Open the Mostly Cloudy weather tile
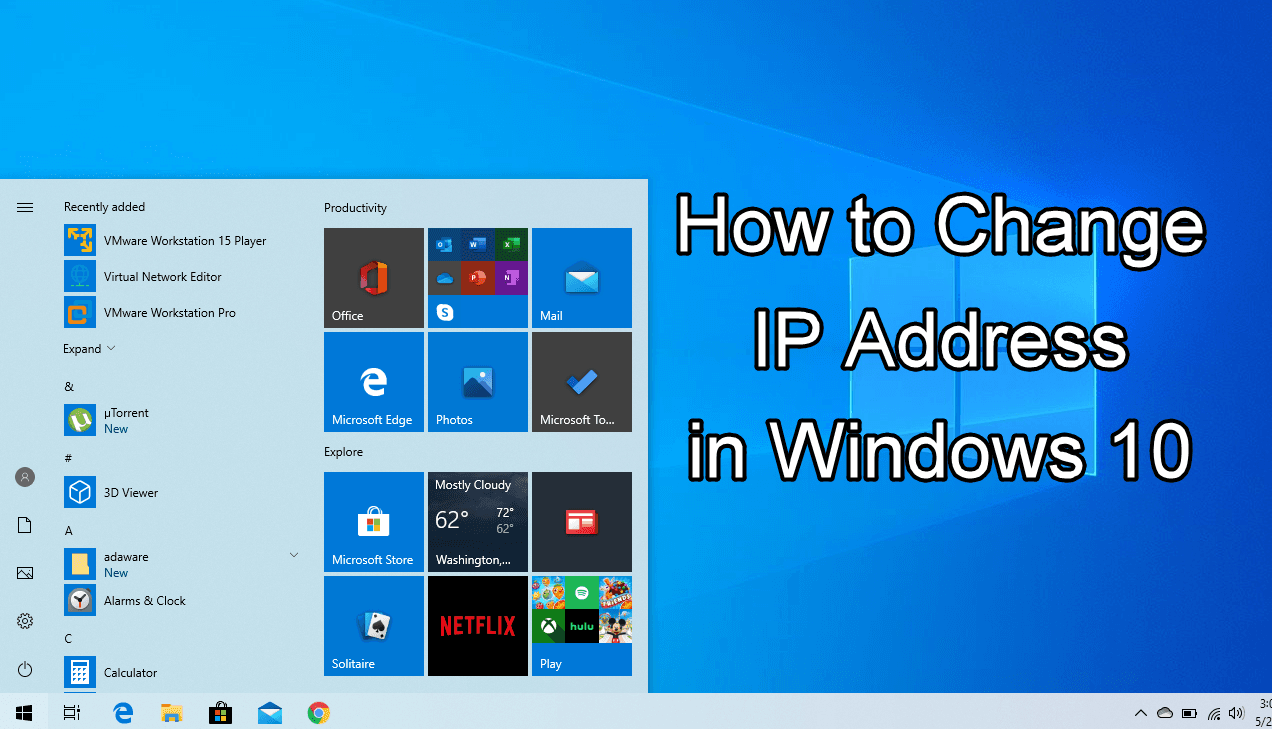This screenshot has width=1272, height=729. 477,521
